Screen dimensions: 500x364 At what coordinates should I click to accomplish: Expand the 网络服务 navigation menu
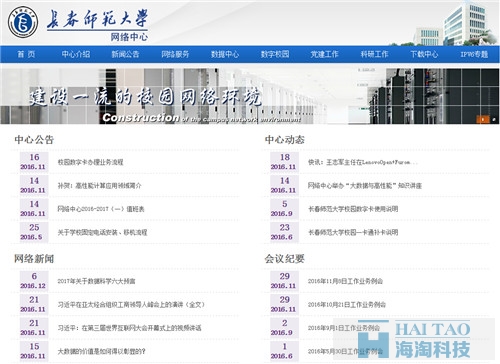pos(175,54)
